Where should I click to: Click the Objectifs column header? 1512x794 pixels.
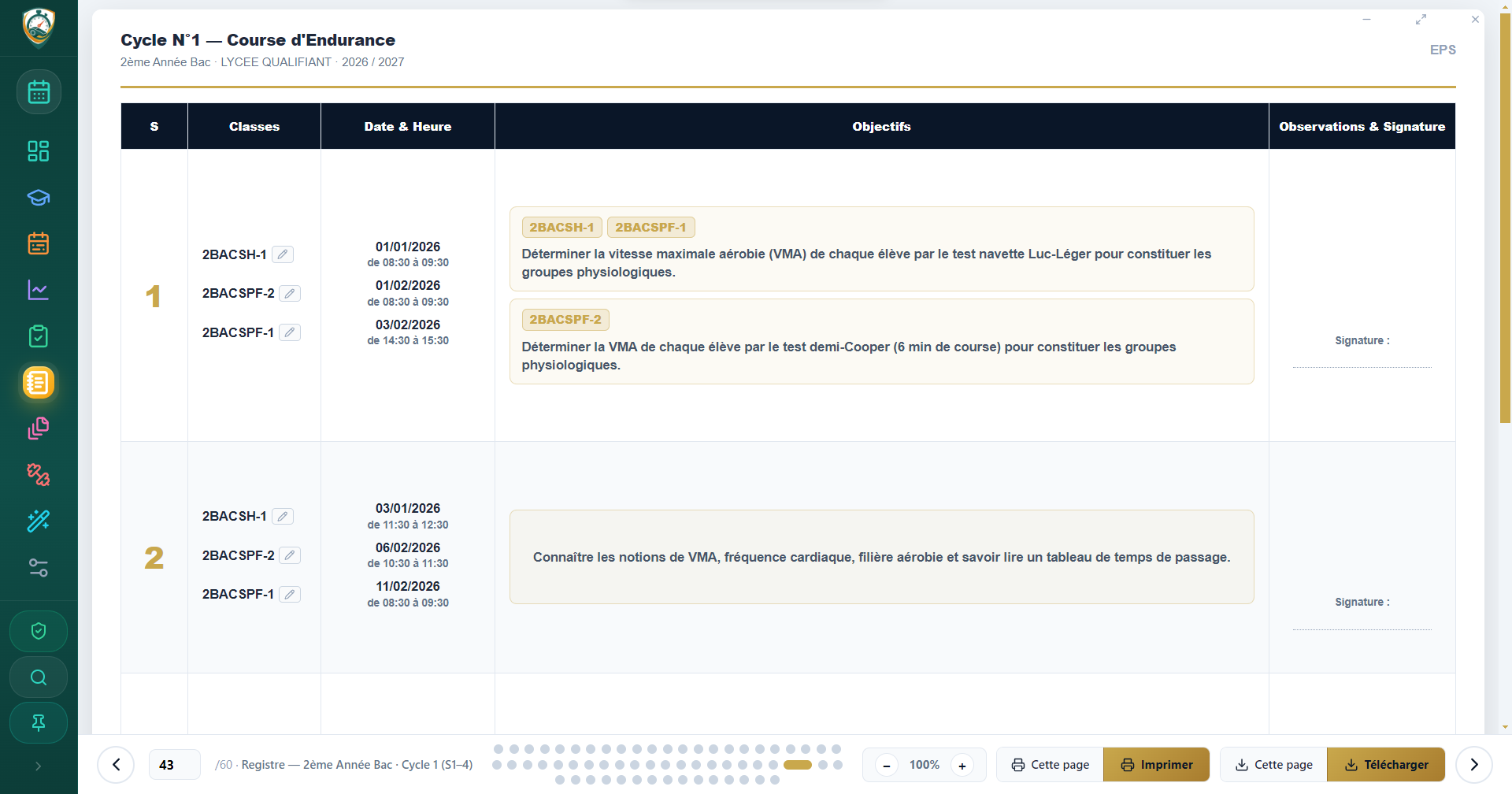click(x=881, y=126)
